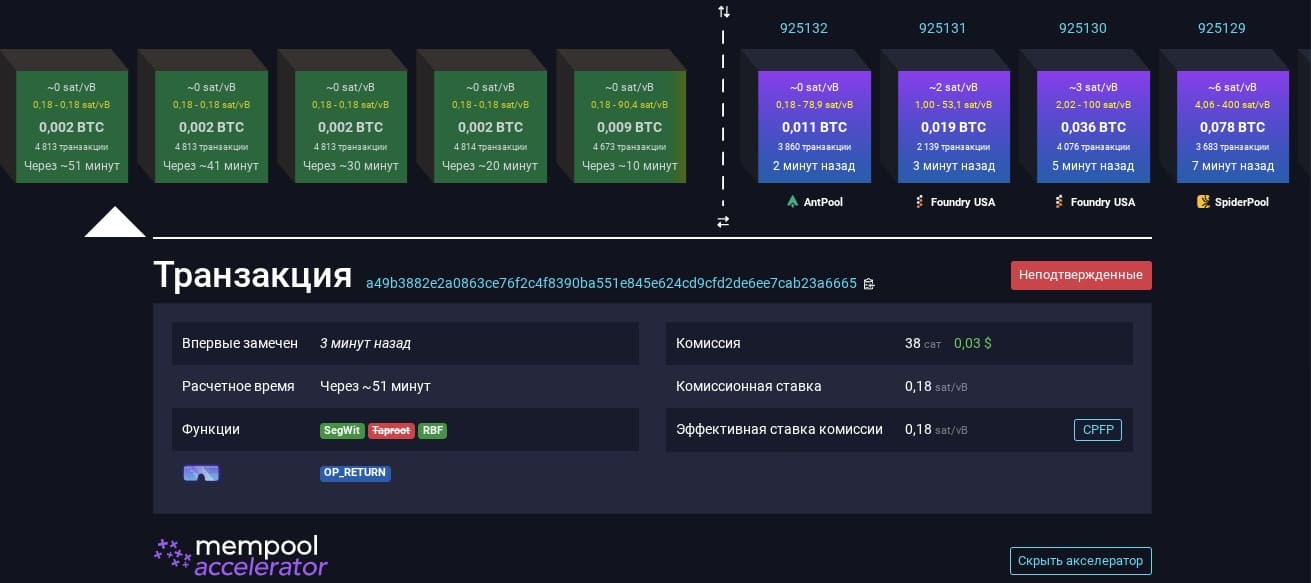Select the OP_RETURN badge
This screenshot has height=583, width=1311.
355,473
